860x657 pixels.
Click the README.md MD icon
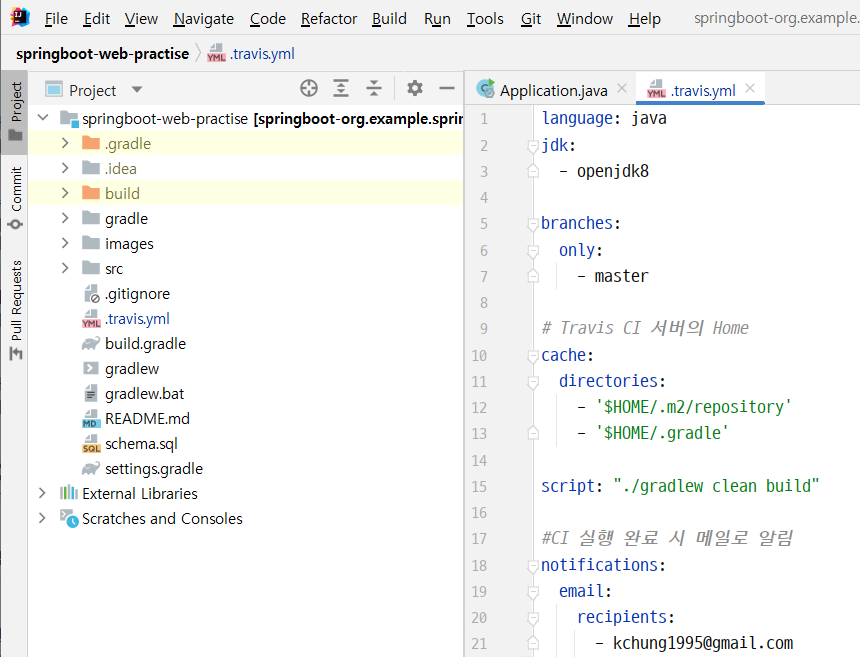(x=90, y=419)
